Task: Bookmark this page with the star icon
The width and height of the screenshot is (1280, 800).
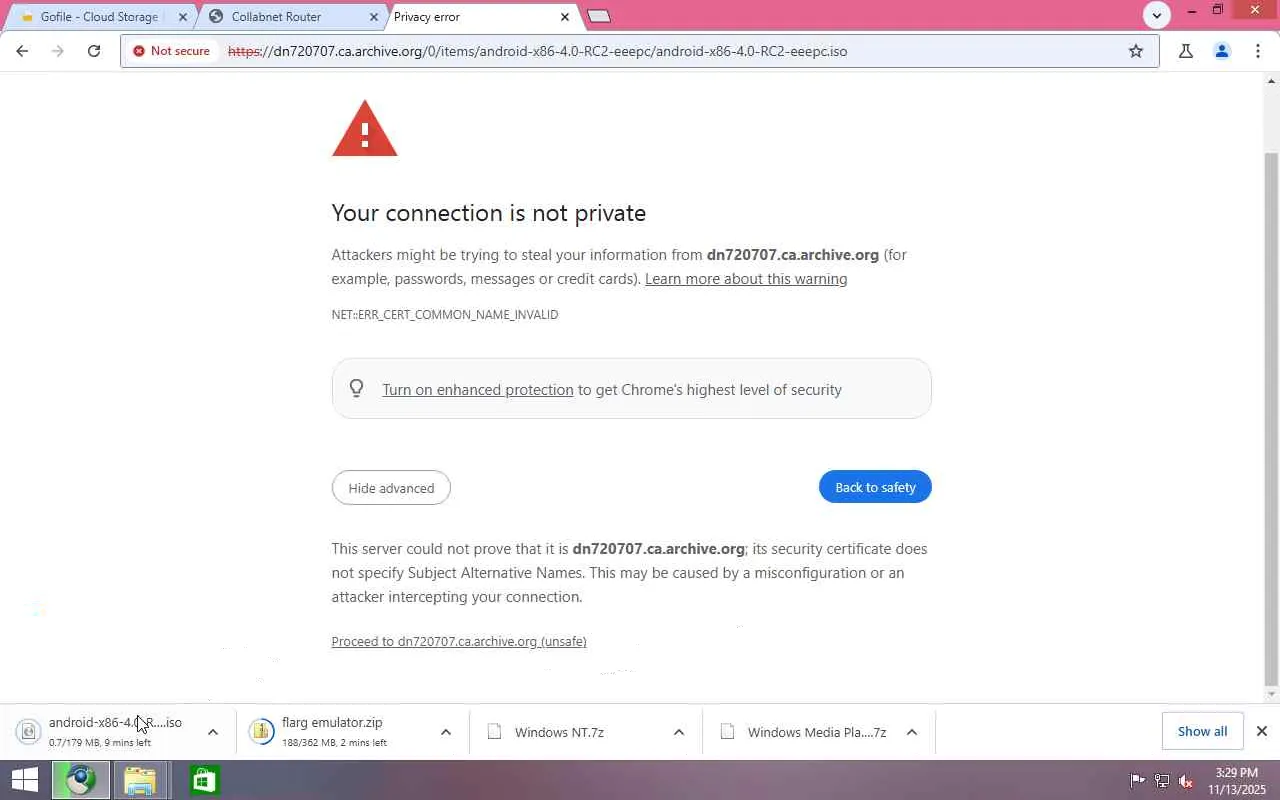Action: point(1136,51)
